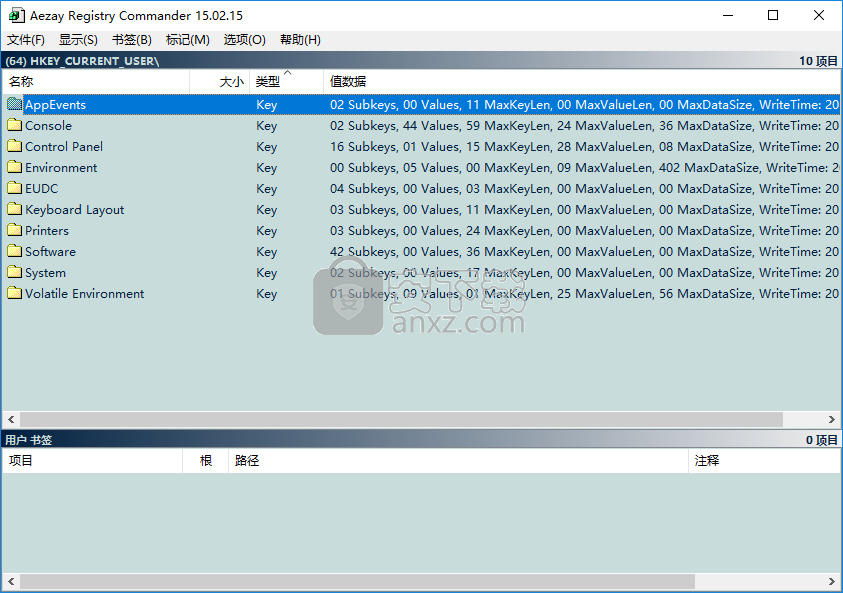
Task: Minimize the Registry Commander window
Action: tap(728, 15)
